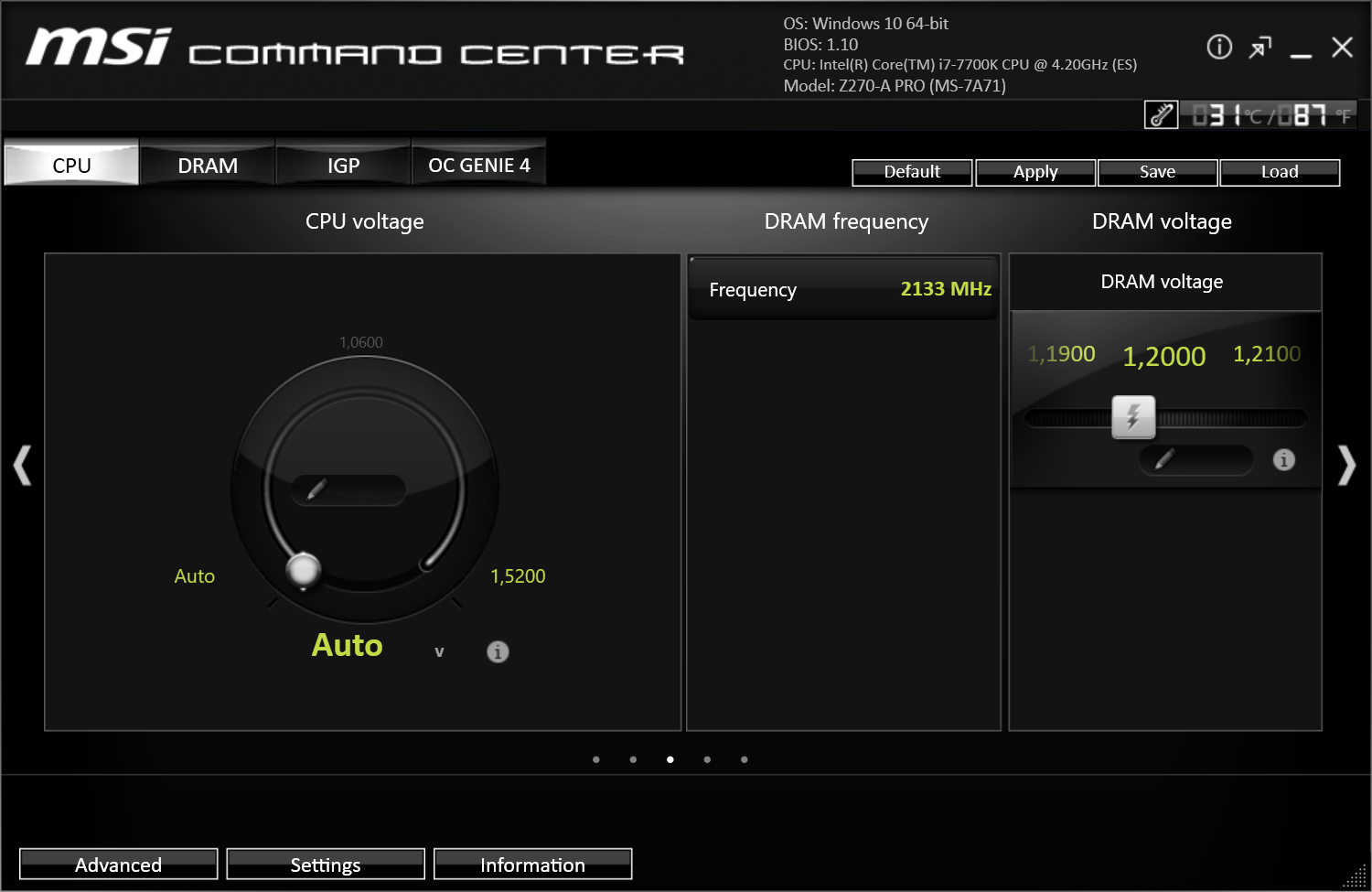Click the Default button

click(x=912, y=172)
